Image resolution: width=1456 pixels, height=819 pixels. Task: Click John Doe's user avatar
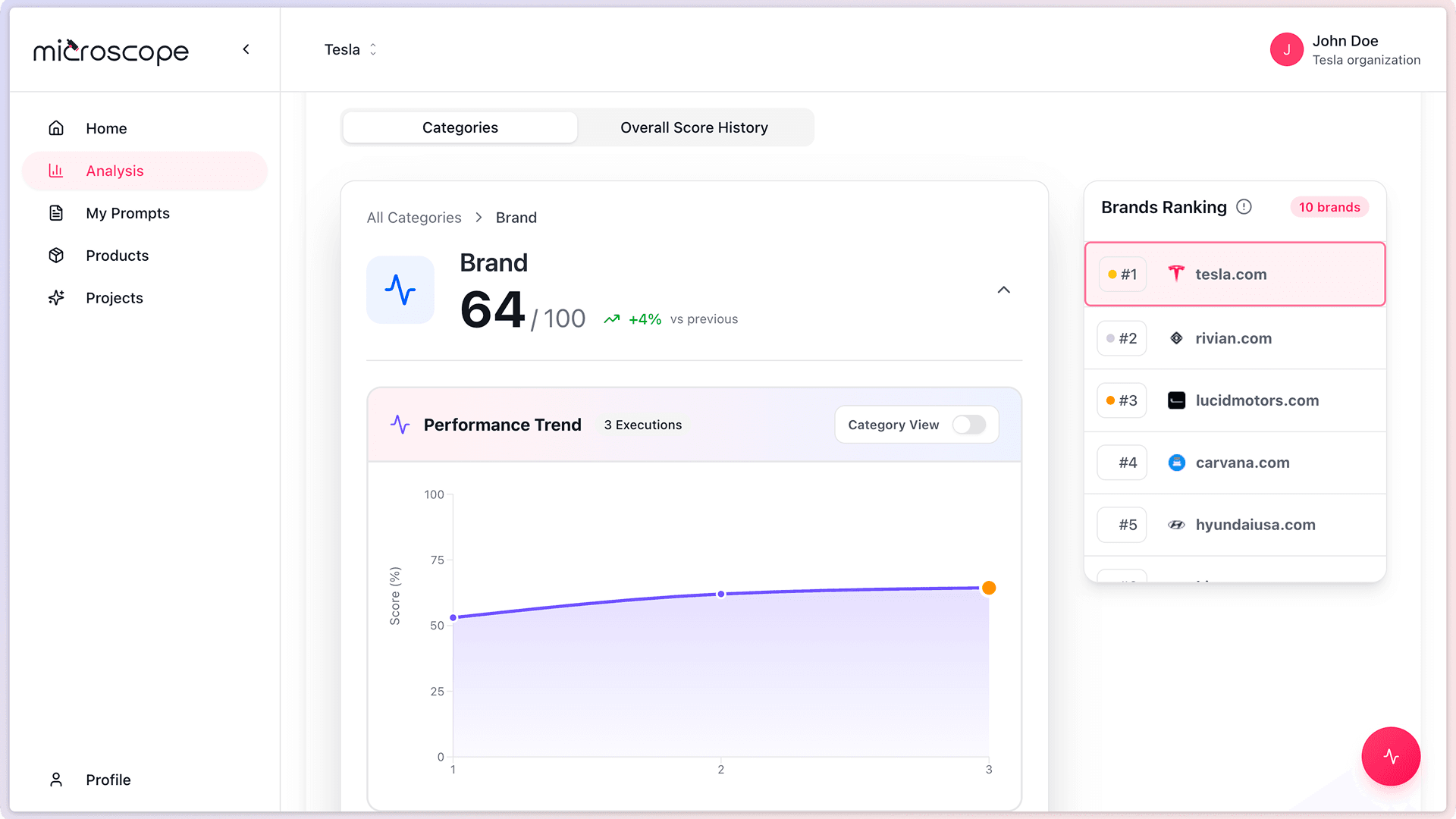pos(1286,50)
